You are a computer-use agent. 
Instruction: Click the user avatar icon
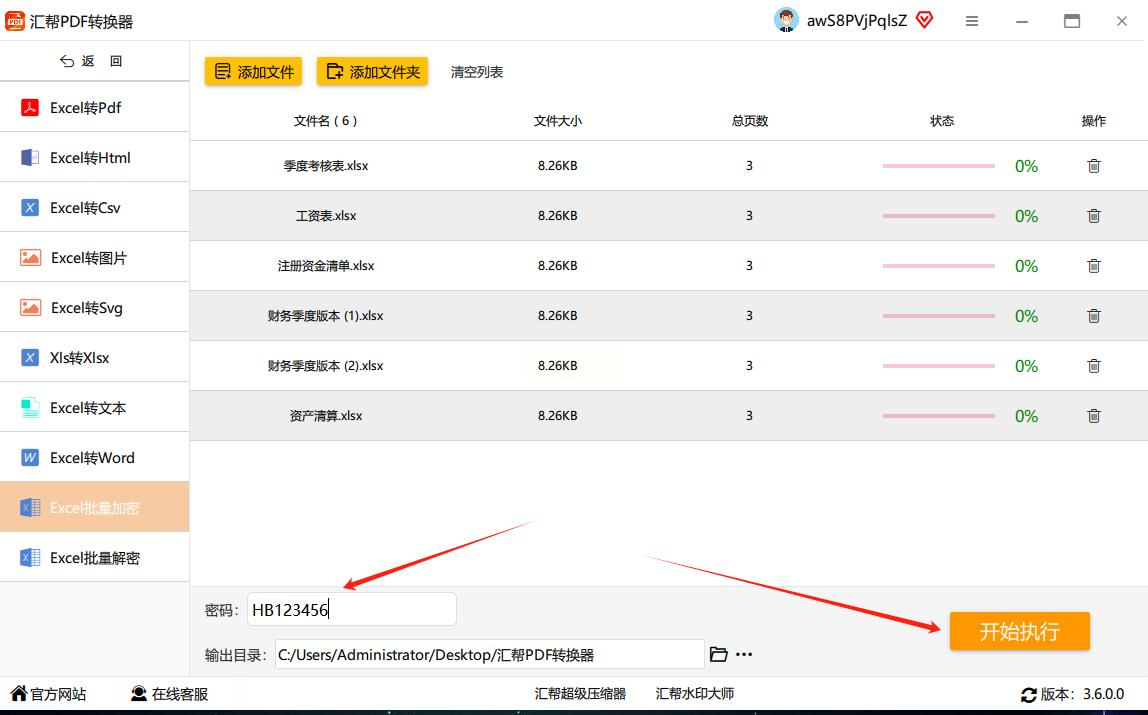tap(786, 20)
